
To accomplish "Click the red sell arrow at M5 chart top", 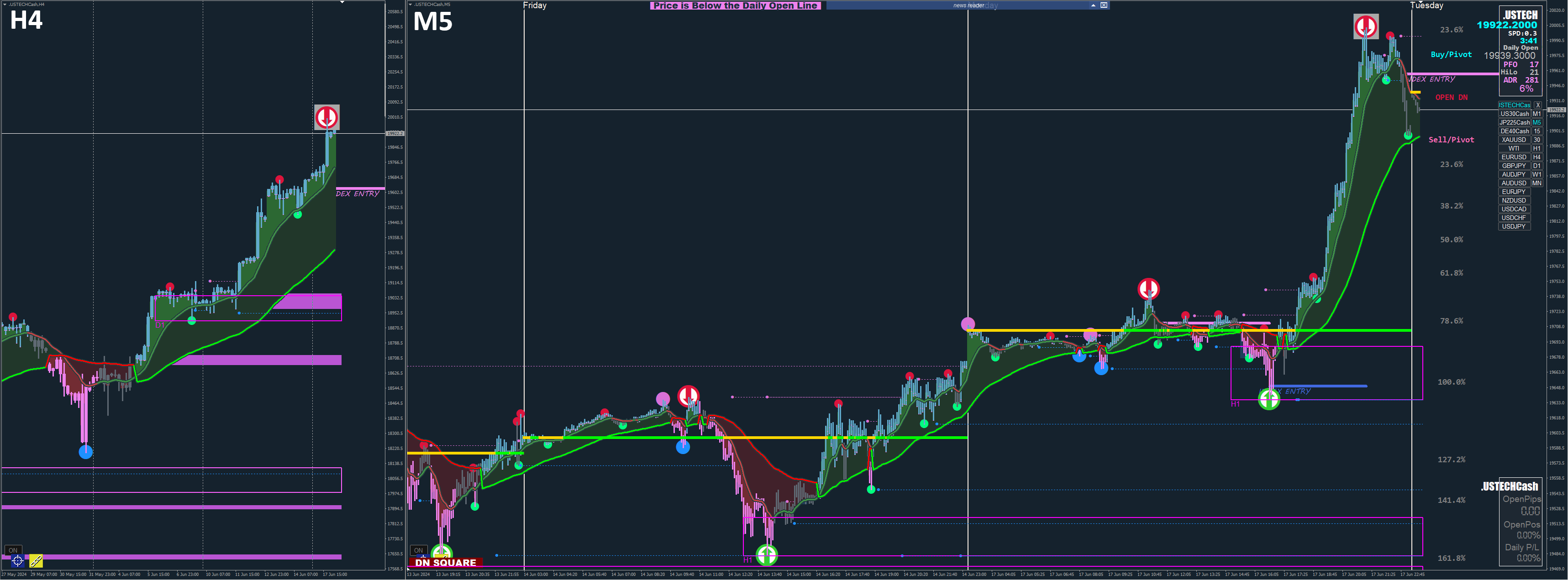I will 1365,27.
